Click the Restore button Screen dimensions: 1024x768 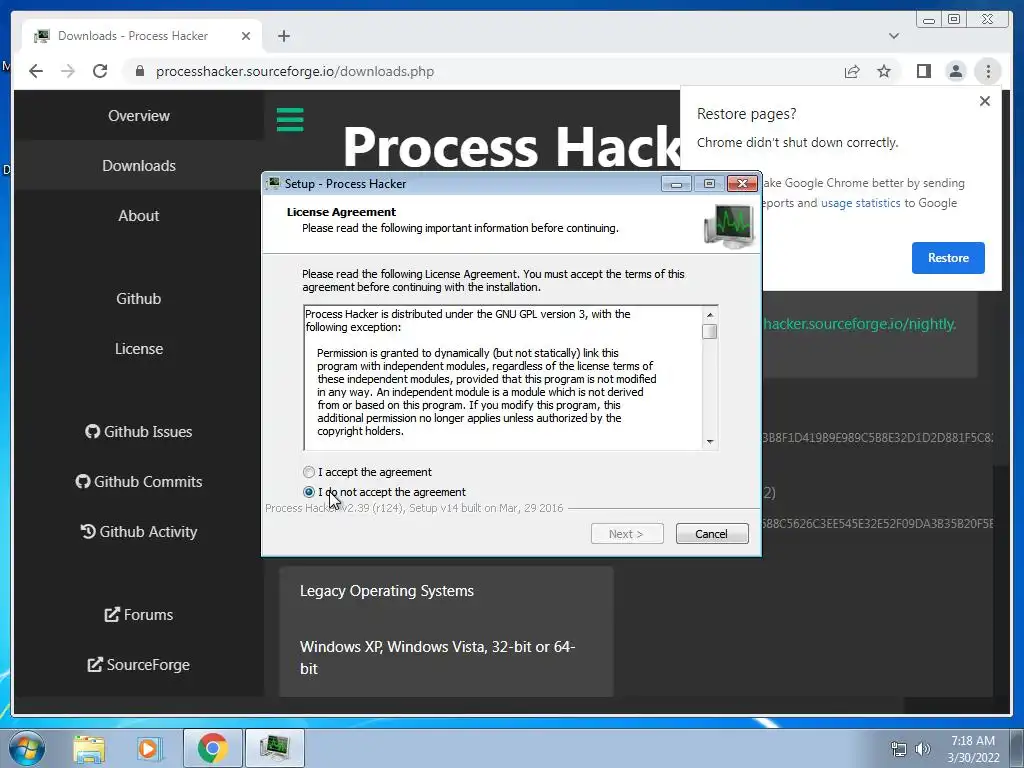948,258
